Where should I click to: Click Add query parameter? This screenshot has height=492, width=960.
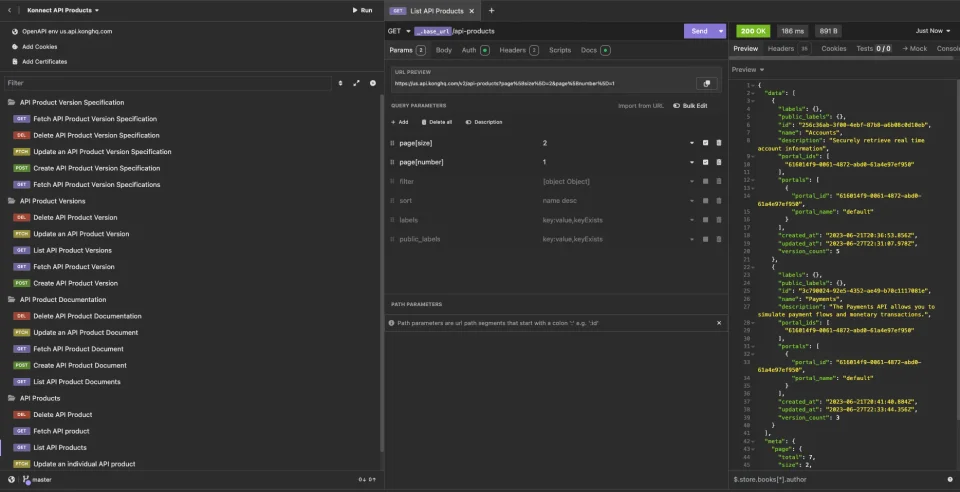click(x=399, y=122)
